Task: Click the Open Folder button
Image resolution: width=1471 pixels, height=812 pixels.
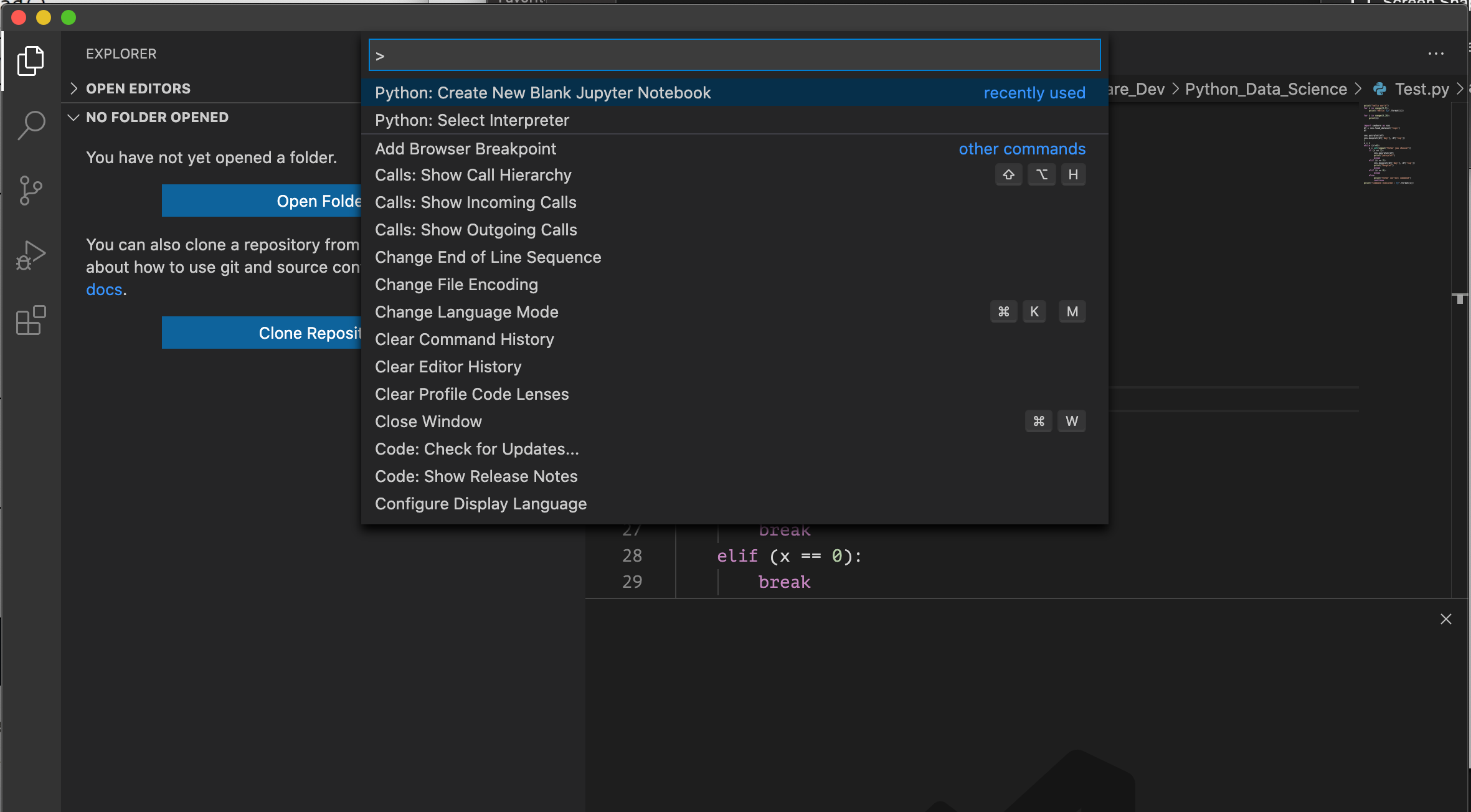Action: point(262,201)
